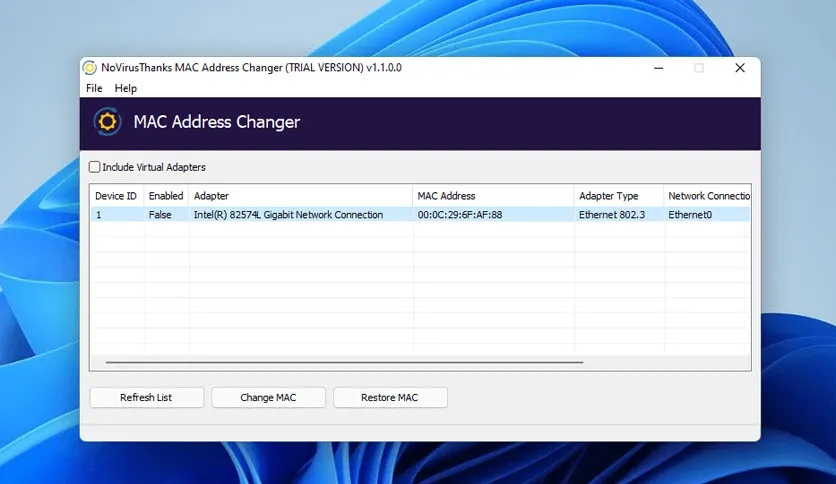Viewport: 836px width, 484px height.
Task: Sort by the Adapter column header
Action: click(301, 196)
